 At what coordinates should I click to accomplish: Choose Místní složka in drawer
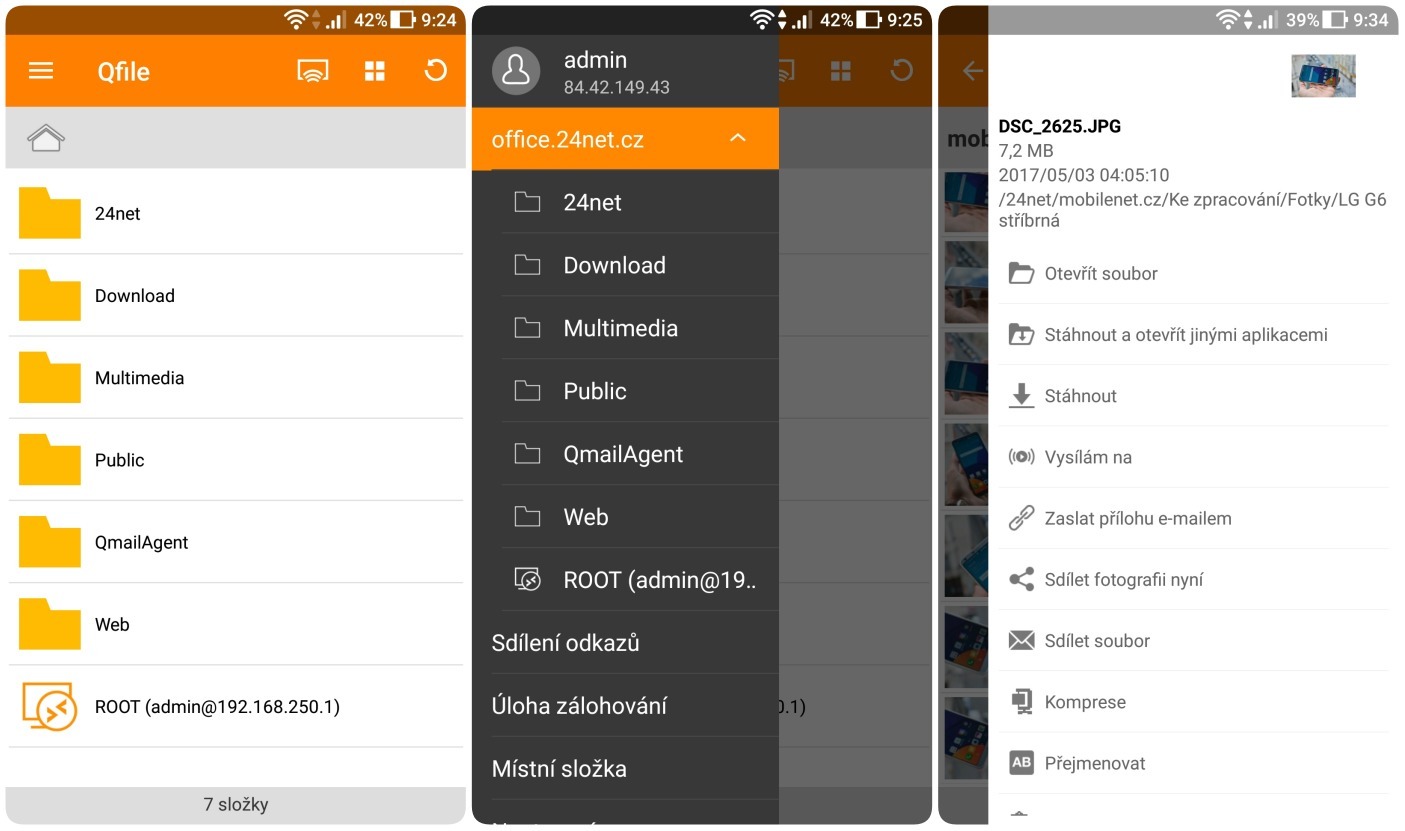559,769
